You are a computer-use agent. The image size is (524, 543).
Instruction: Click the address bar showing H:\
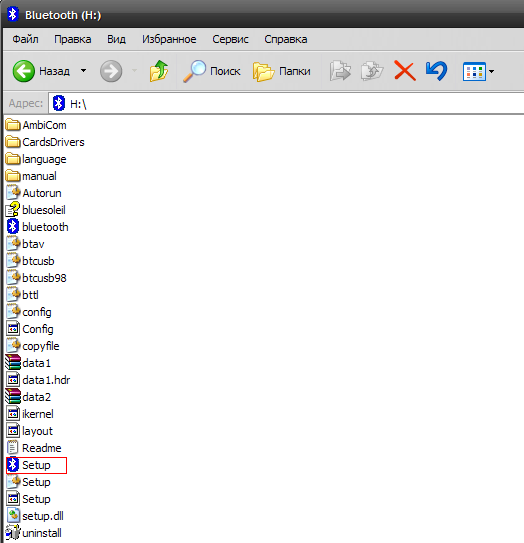click(x=286, y=103)
